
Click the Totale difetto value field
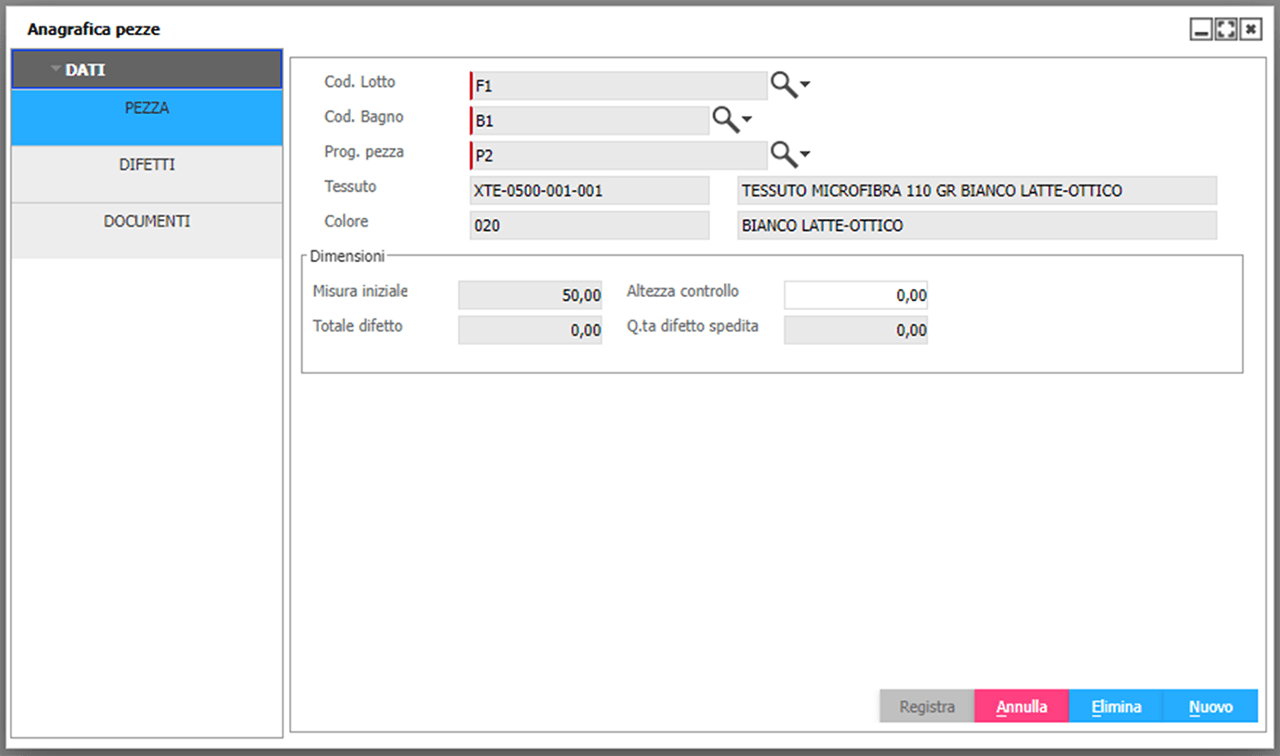530,330
